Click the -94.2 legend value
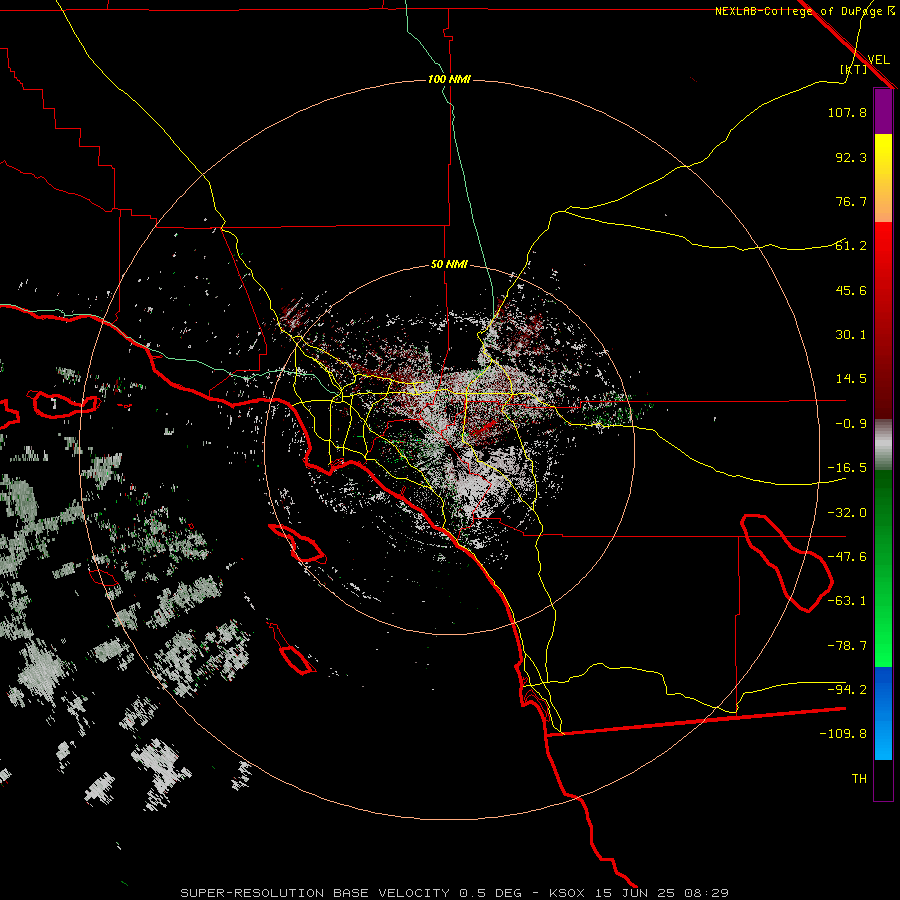The image size is (900, 900). [847, 690]
